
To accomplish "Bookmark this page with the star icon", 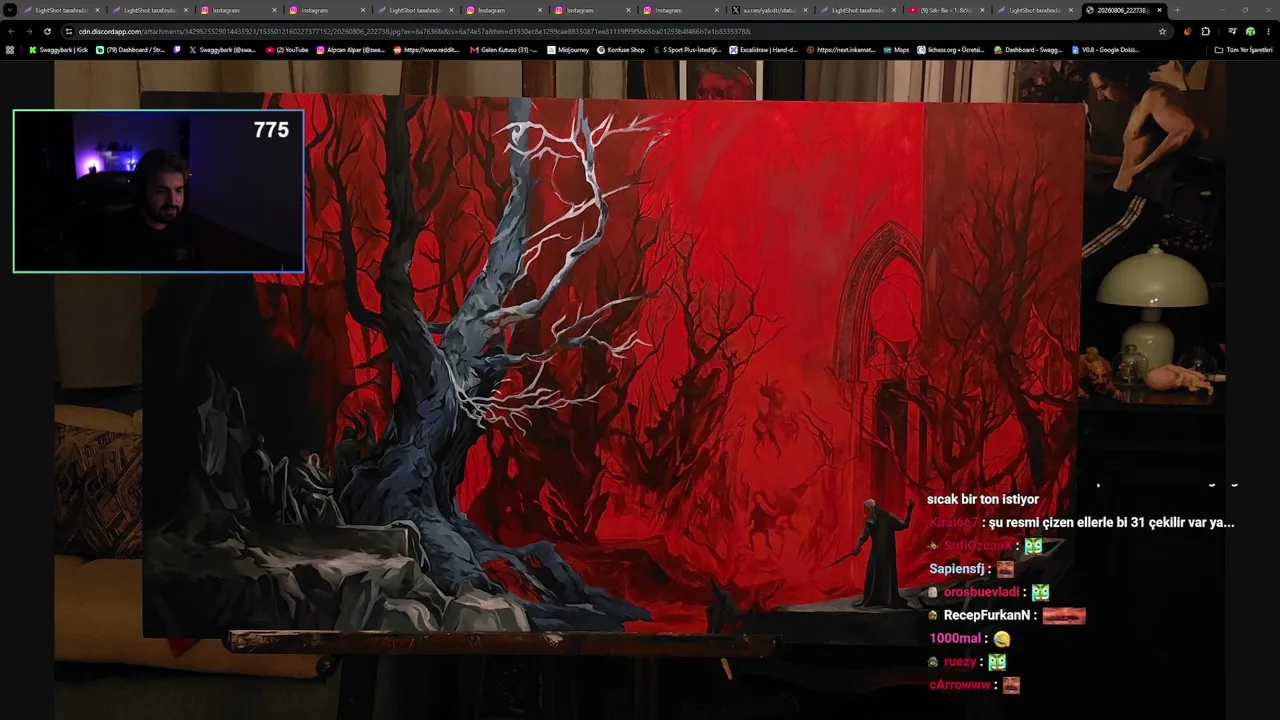I will point(1162,31).
